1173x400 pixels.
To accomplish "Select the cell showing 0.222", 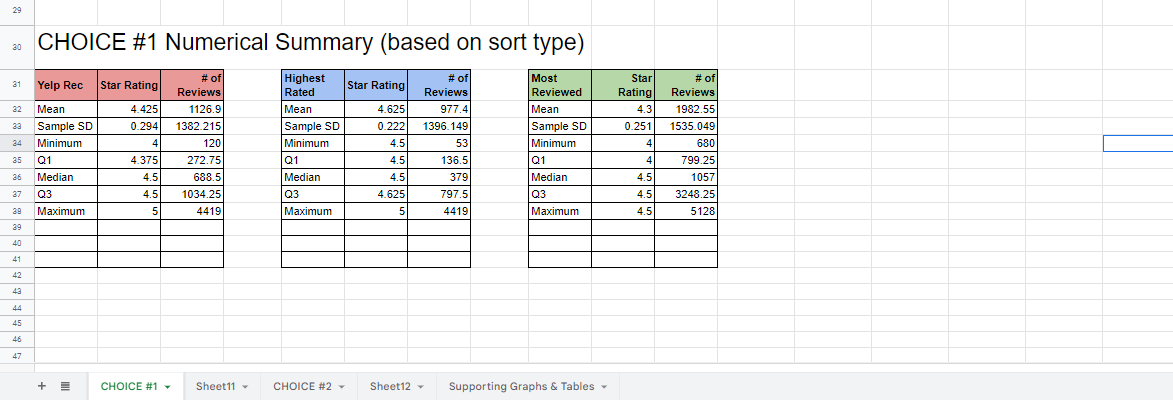I will 376,126.
